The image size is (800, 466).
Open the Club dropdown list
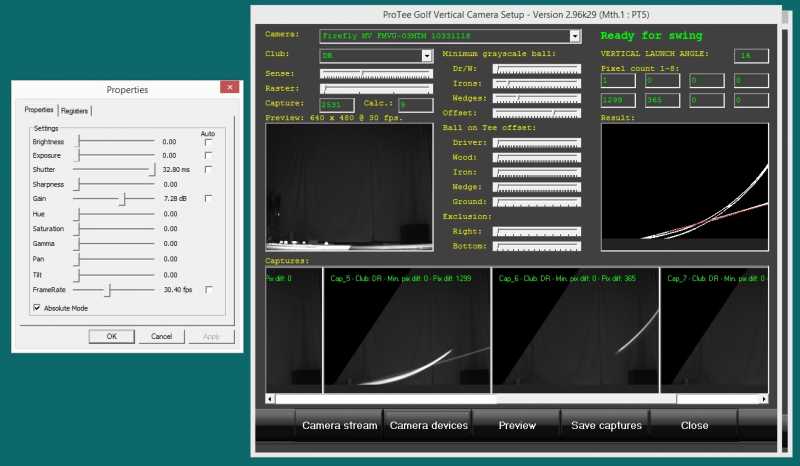click(x=427, y=56)
